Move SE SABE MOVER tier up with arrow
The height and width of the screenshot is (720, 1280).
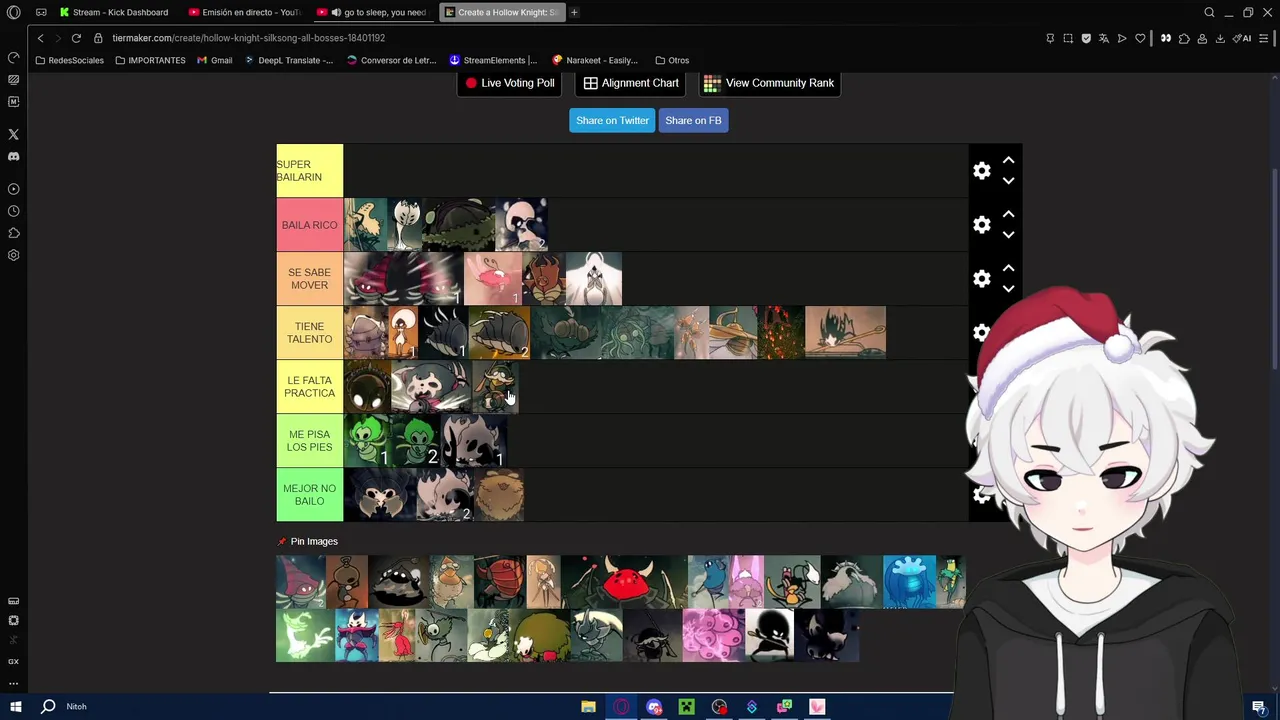[x=1008, y=268]
